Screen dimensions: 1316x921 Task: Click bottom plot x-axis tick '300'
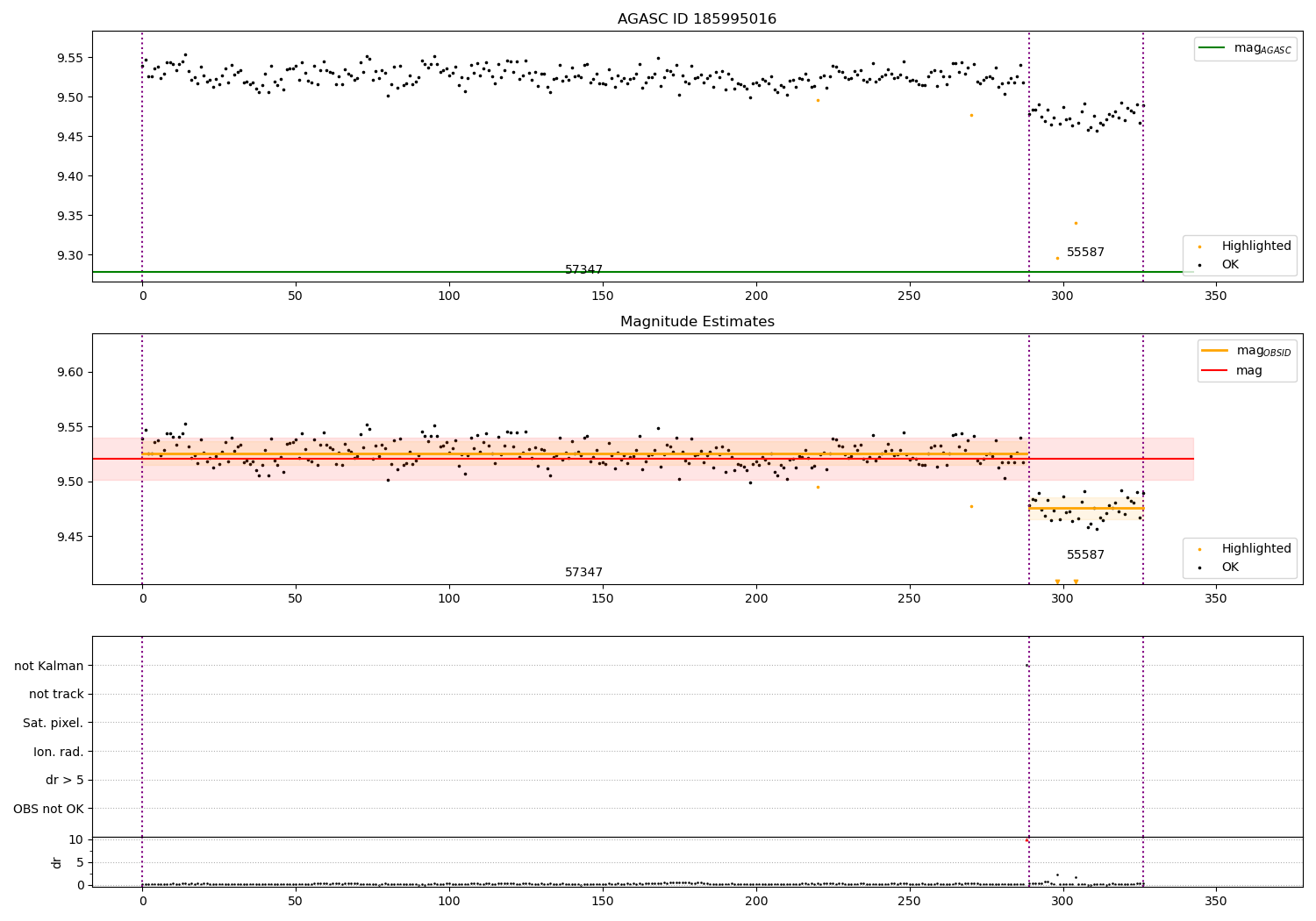tap(1062, 901)
